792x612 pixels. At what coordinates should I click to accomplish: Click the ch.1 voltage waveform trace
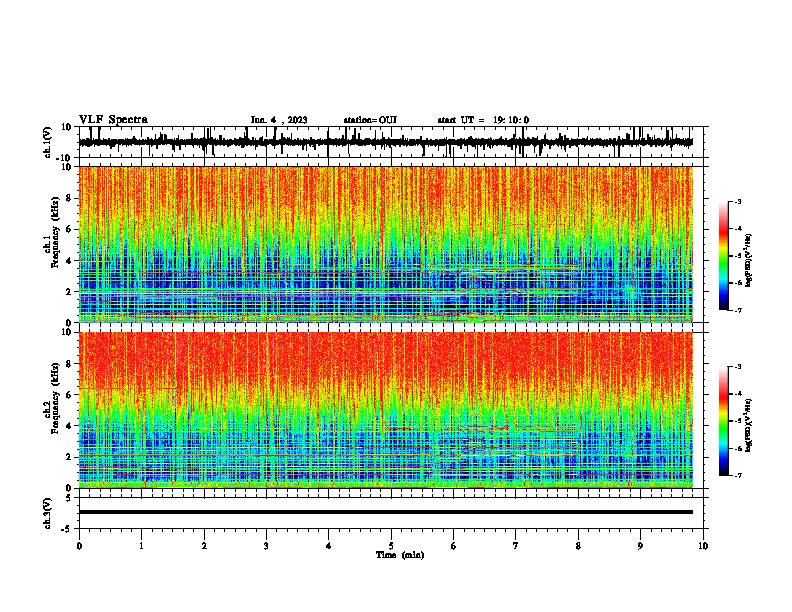point(386,142)
